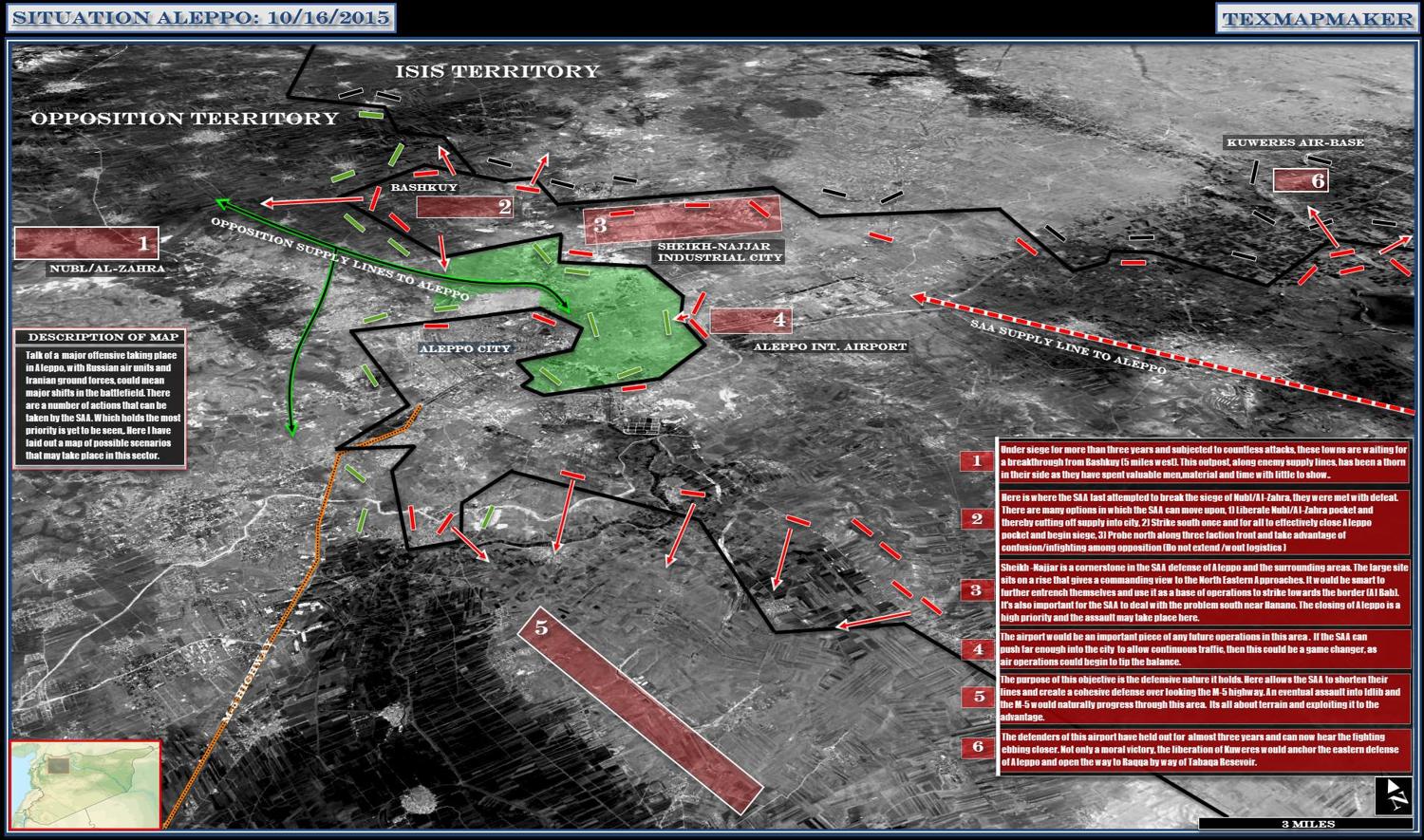Viewport: 1424px width, 840px height.
Task: Click the TexMapMaker label
Action: (x=1316, y=18)
